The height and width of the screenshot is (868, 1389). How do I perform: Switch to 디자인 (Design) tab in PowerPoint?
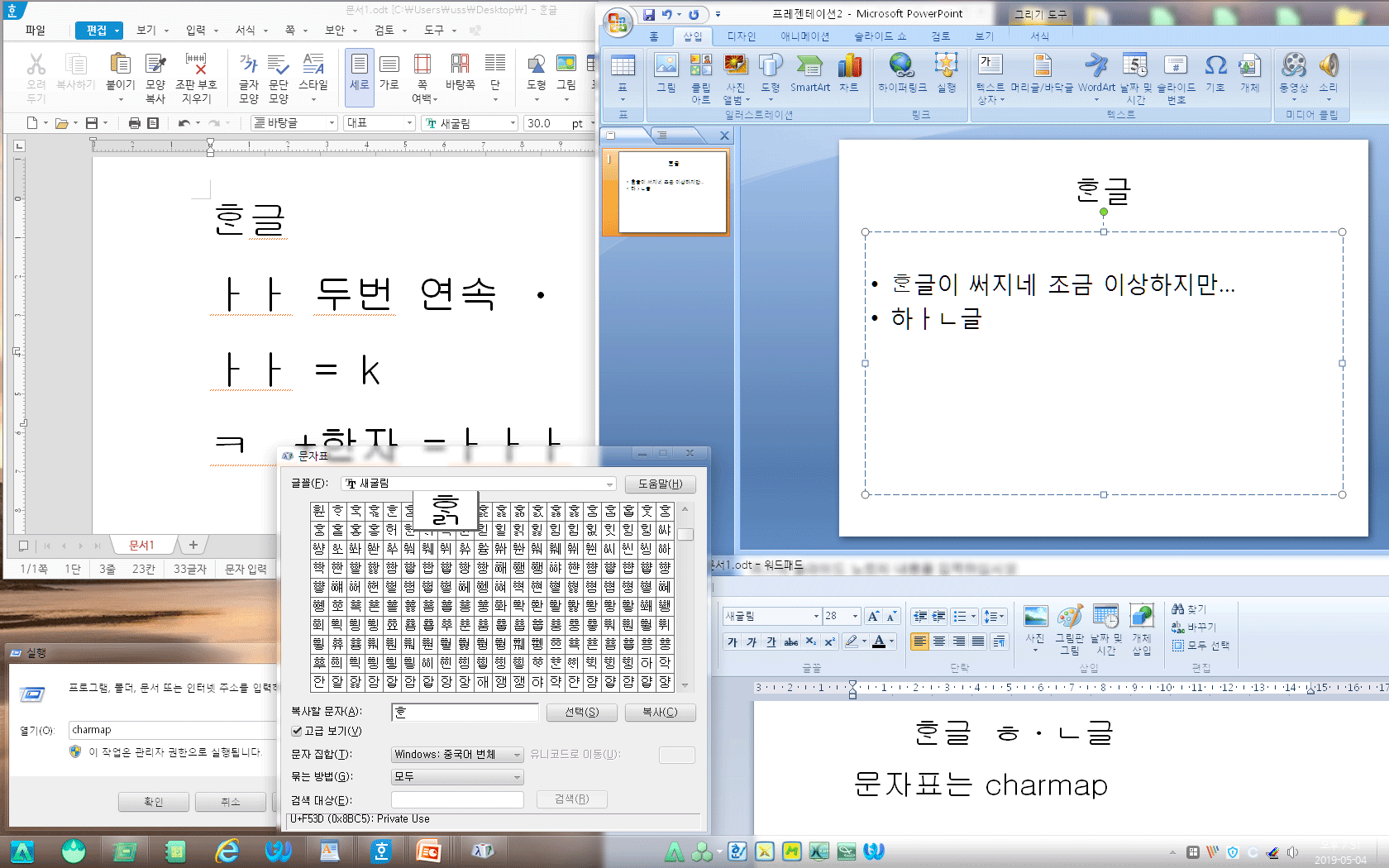[741, 36]
